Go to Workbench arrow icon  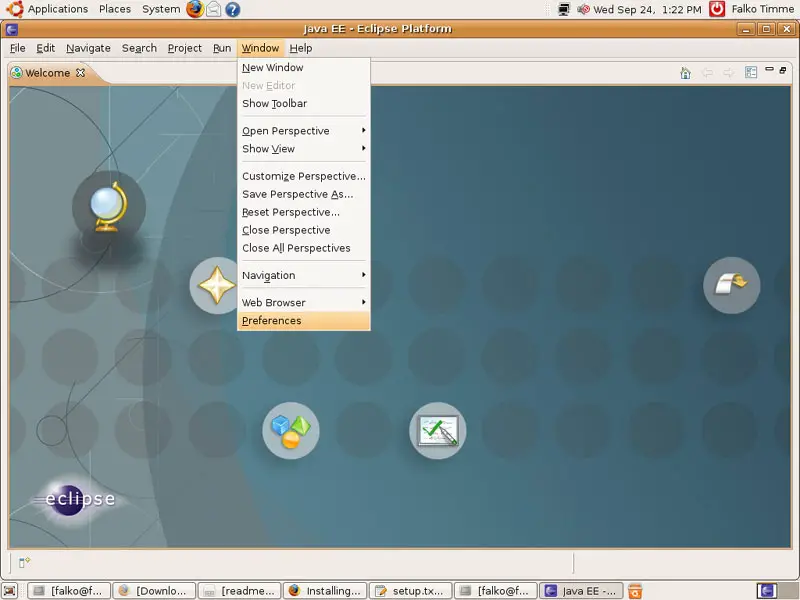732,285
